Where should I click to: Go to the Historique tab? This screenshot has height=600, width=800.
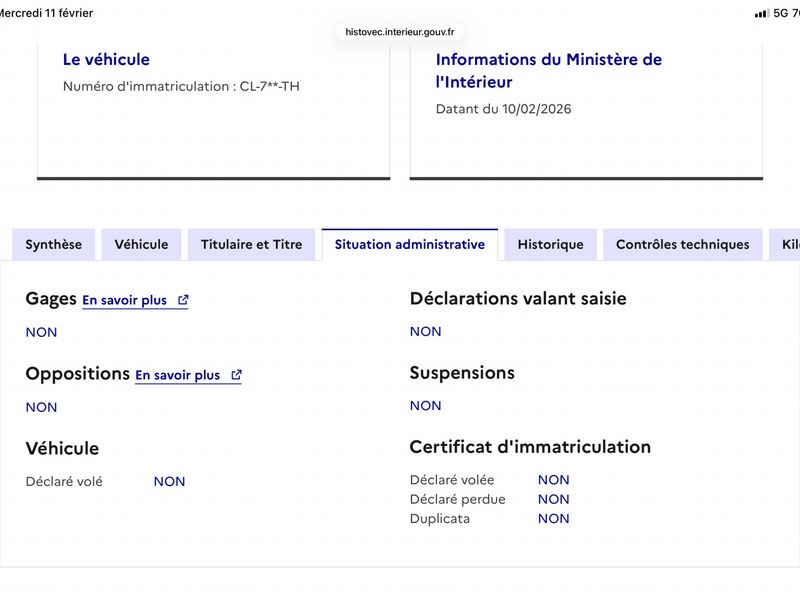click(x=550, y=245)
